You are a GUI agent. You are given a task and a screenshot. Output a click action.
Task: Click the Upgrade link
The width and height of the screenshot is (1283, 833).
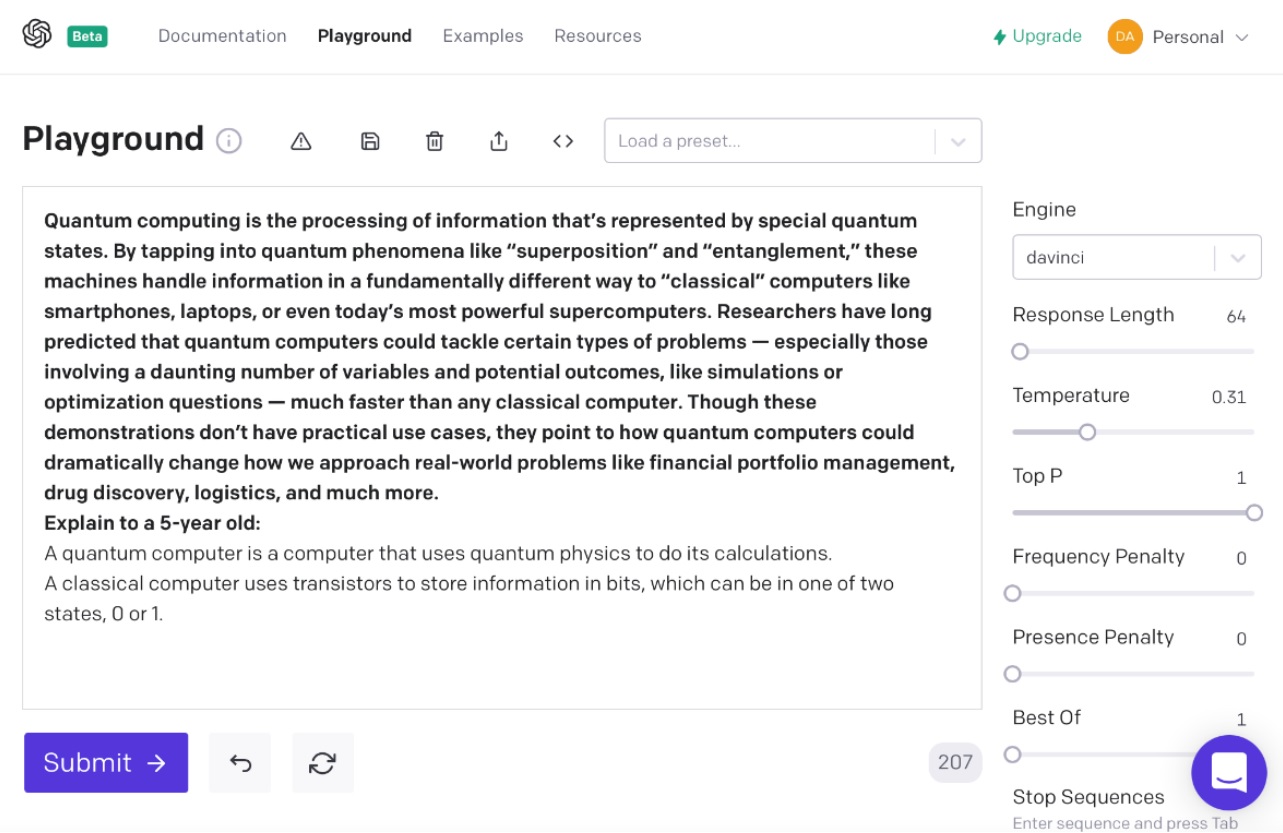click(1037, 36)
